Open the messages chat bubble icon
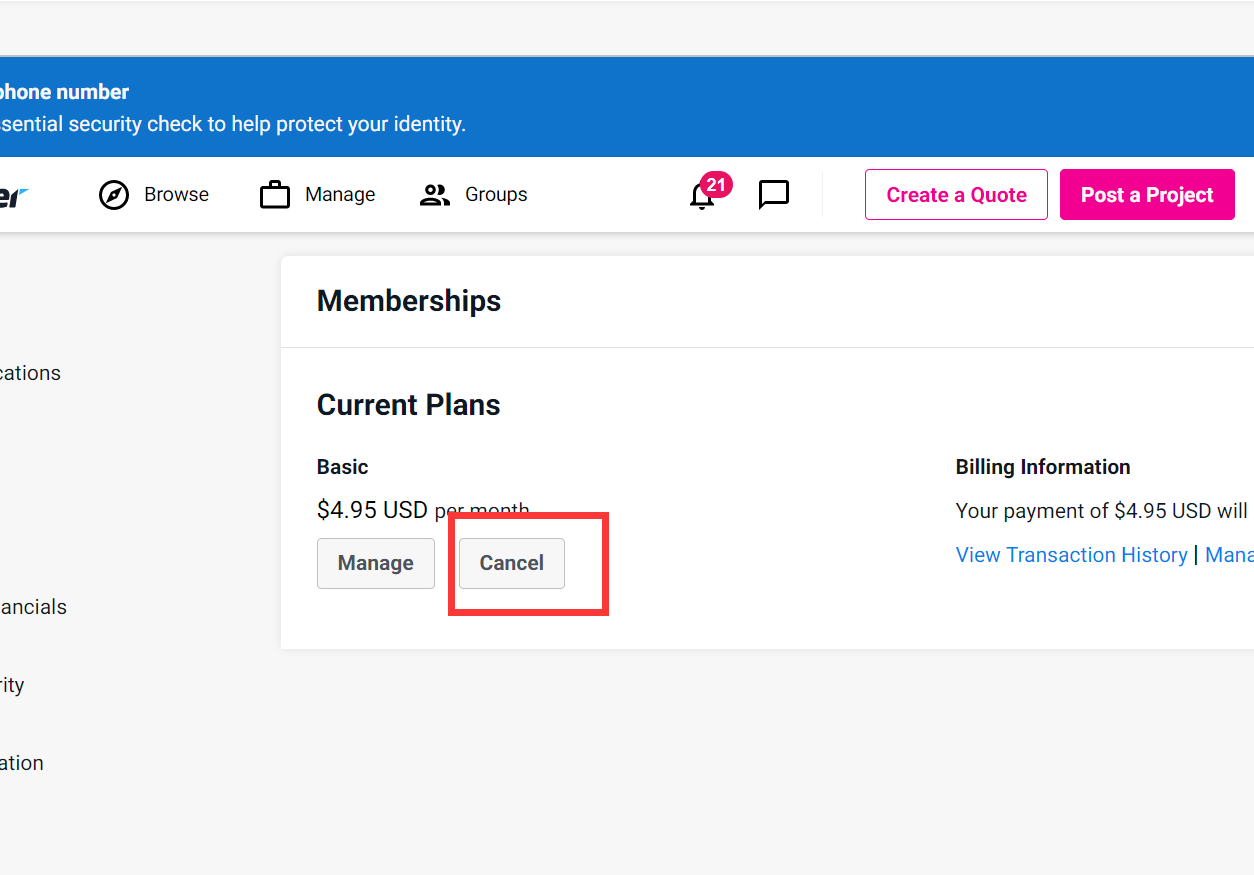 pyautogui.click(x=774, y=195)
